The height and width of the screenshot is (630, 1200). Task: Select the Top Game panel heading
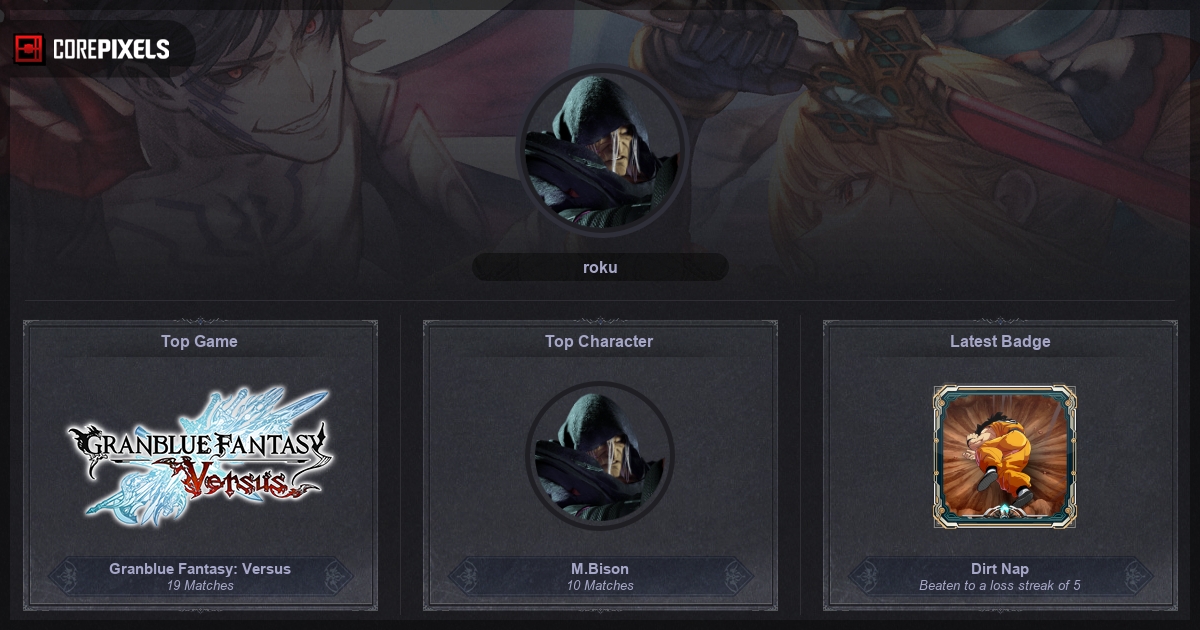[200, 341]
